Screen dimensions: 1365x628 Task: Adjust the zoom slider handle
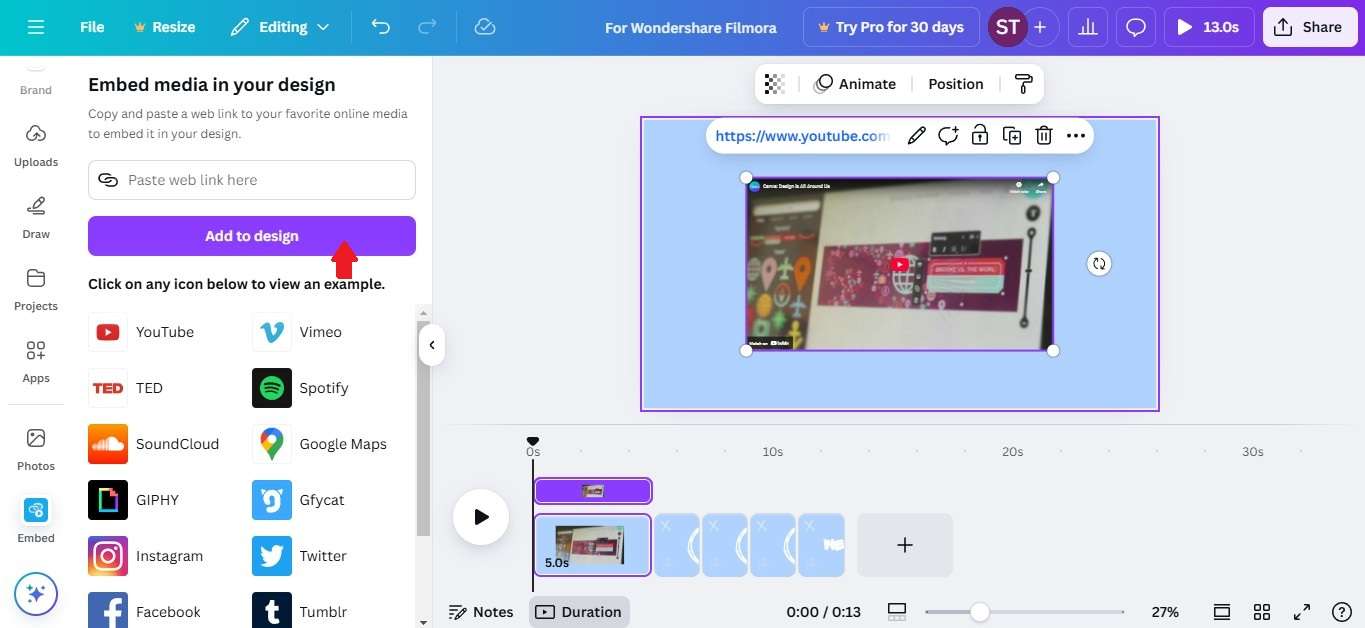980,612
